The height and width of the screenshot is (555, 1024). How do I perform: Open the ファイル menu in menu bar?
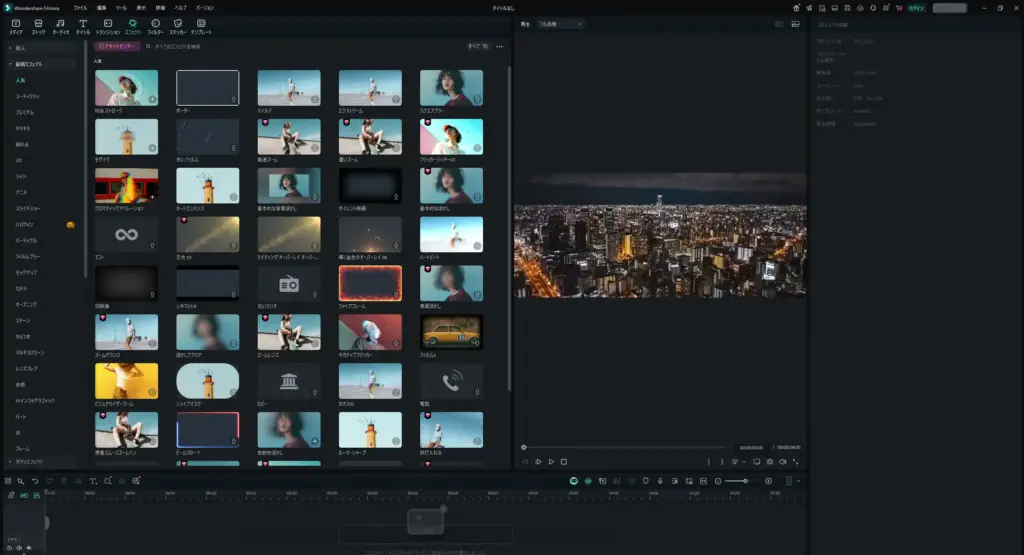point(80,7)
